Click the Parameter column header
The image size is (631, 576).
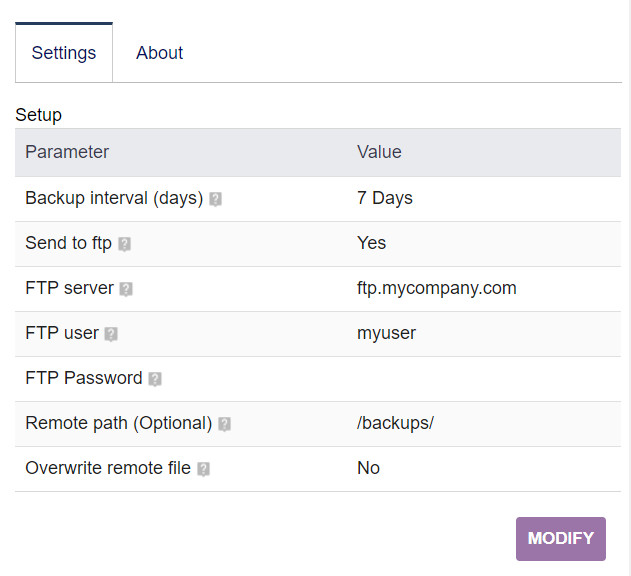pyautogui.click(x=67, y=152)
